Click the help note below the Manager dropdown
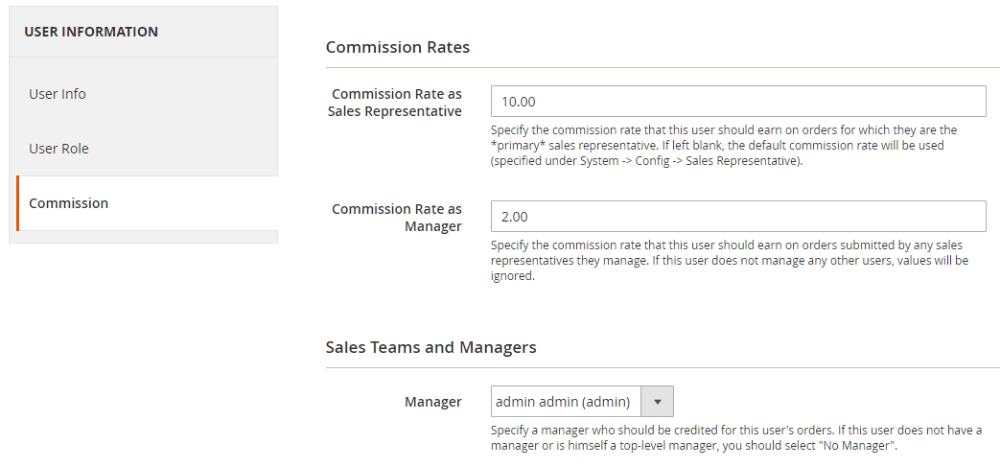This screenshot has width=1000, height=467. 735,437
